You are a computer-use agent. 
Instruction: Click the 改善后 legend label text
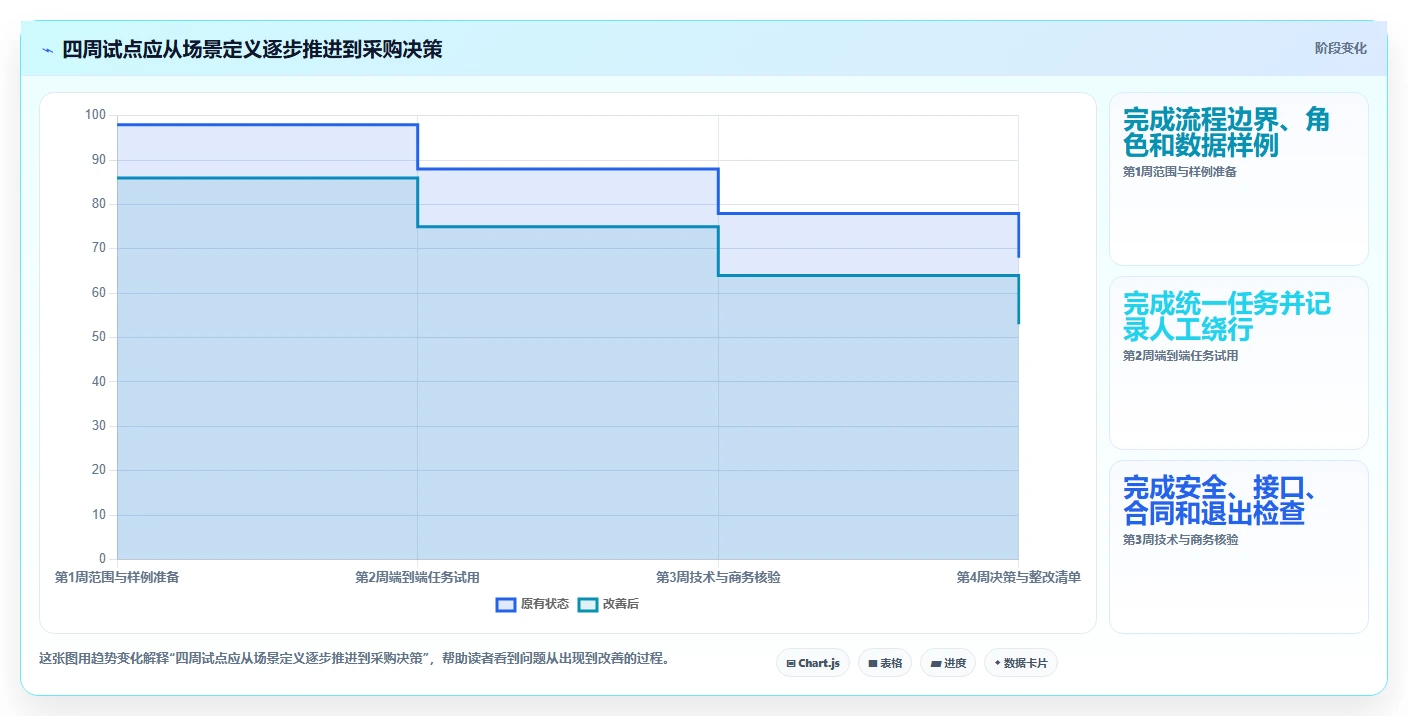click(620, 604)
